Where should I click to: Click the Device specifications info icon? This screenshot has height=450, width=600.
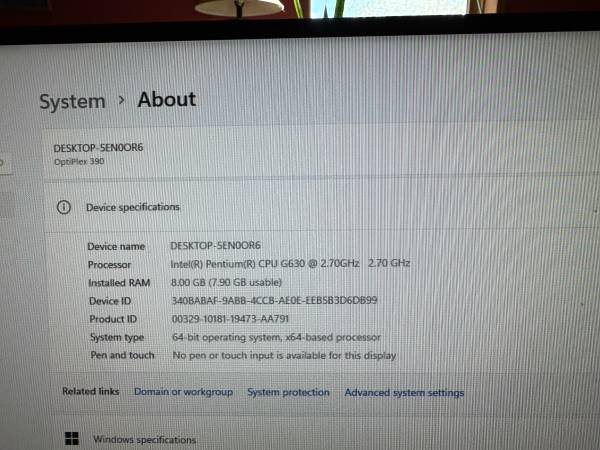coord(64,207)
